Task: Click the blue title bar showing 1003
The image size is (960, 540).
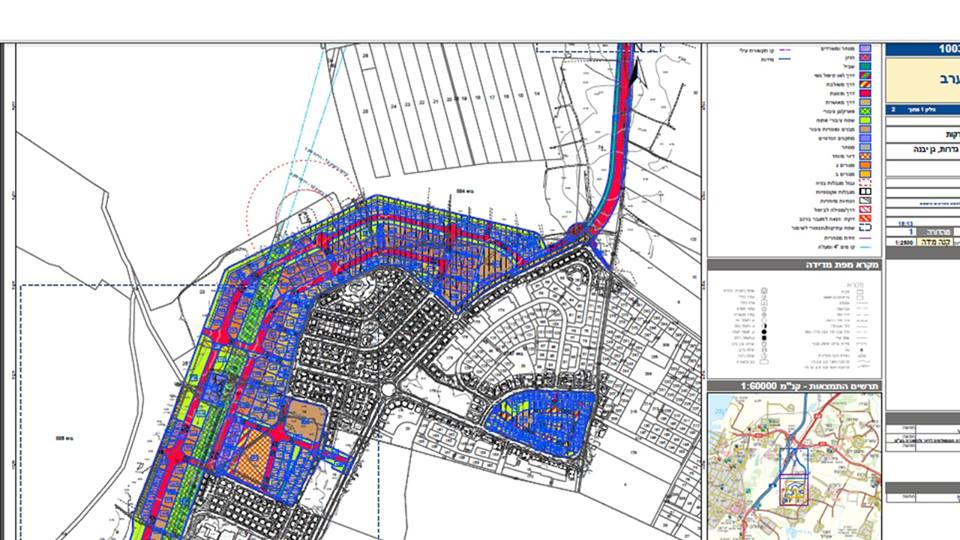Action: coord(922,49)
